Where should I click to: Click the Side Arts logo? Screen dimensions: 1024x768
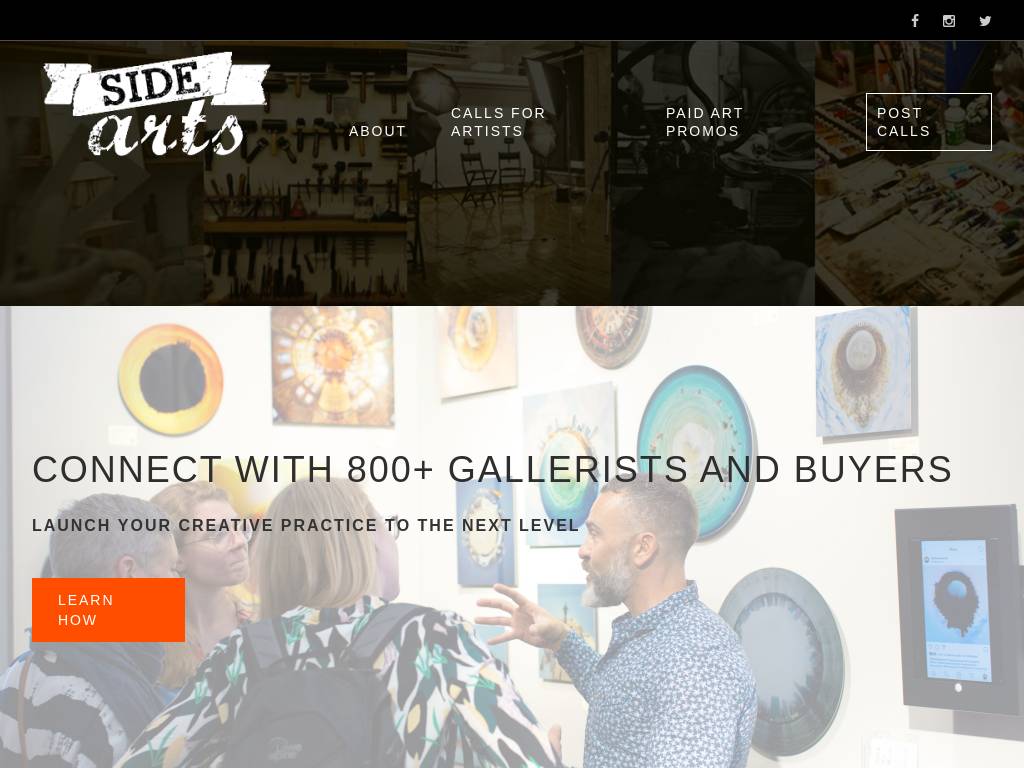[x=157, y=104]
